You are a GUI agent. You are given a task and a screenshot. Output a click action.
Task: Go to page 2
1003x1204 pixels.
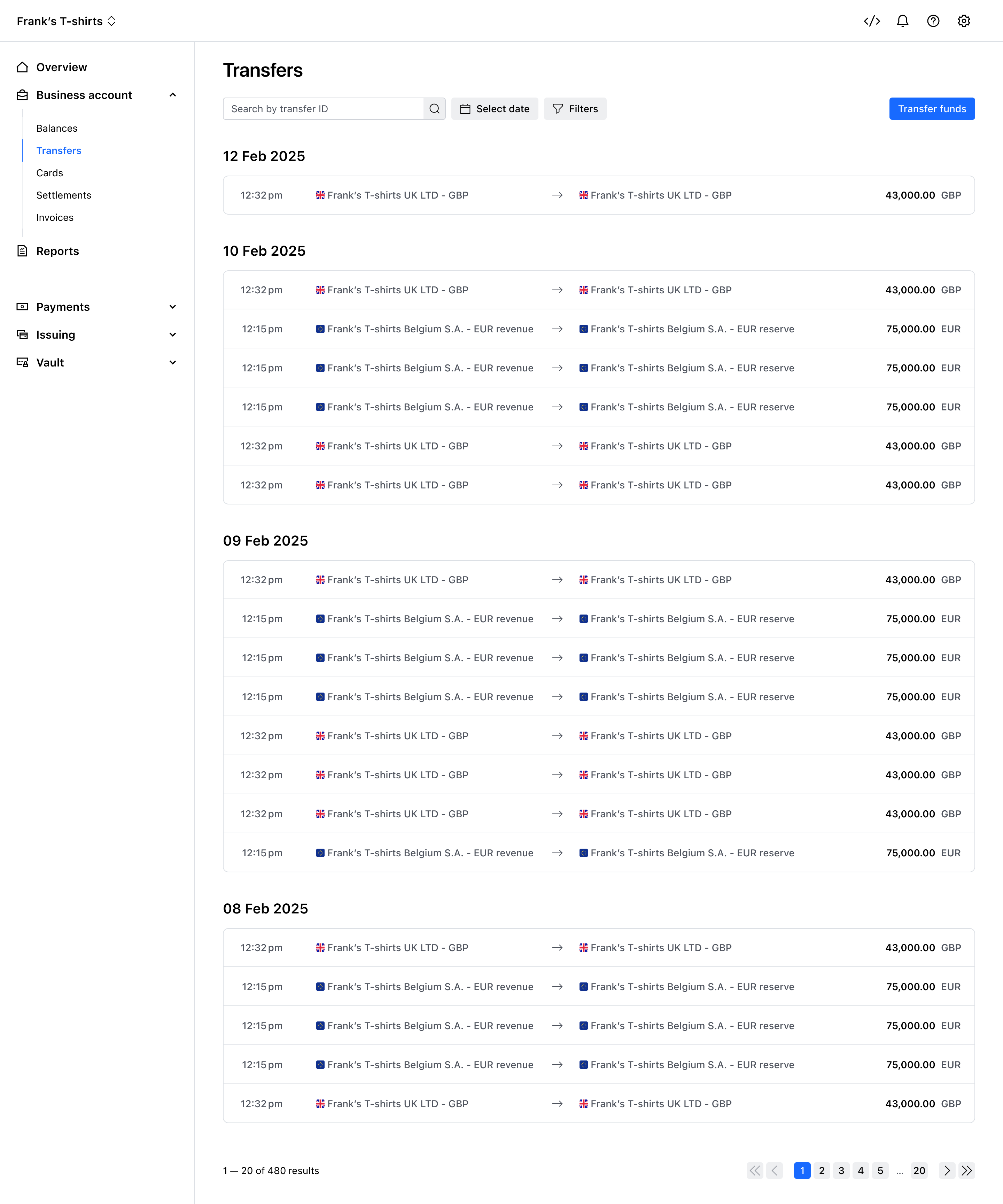click(x=822, y=1171)
